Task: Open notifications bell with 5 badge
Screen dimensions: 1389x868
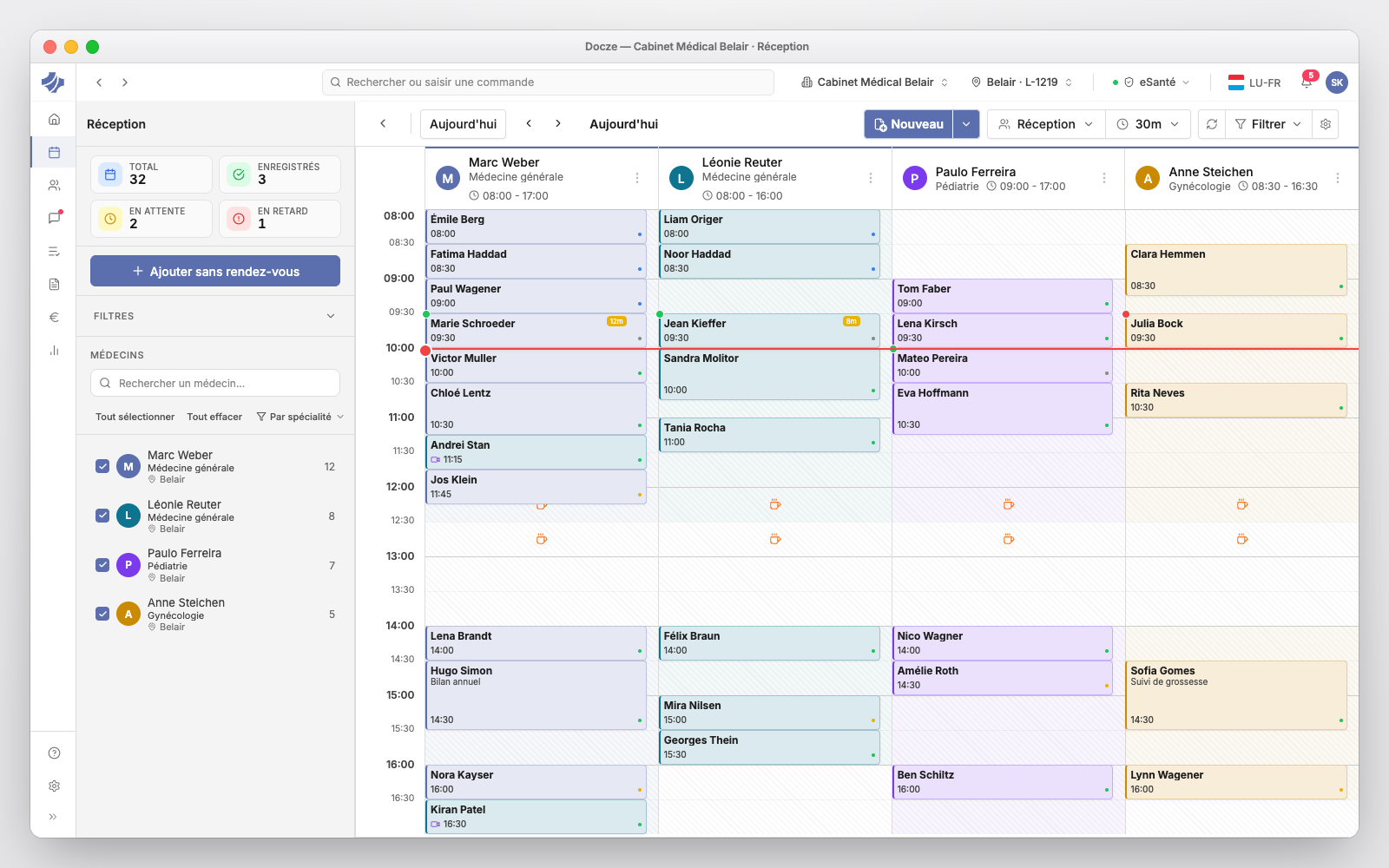Action: 1307,82
